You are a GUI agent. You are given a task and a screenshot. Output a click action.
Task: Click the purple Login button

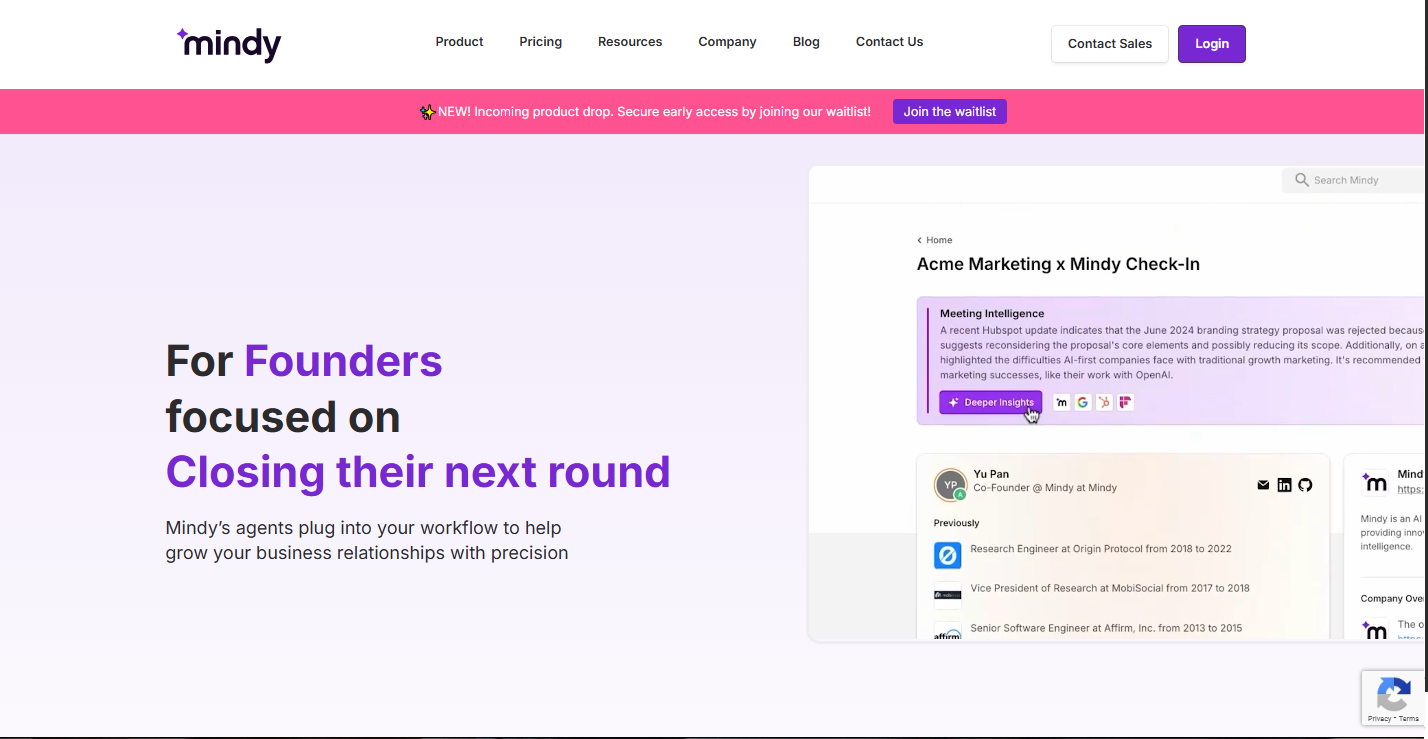[x=1212, y=44]
